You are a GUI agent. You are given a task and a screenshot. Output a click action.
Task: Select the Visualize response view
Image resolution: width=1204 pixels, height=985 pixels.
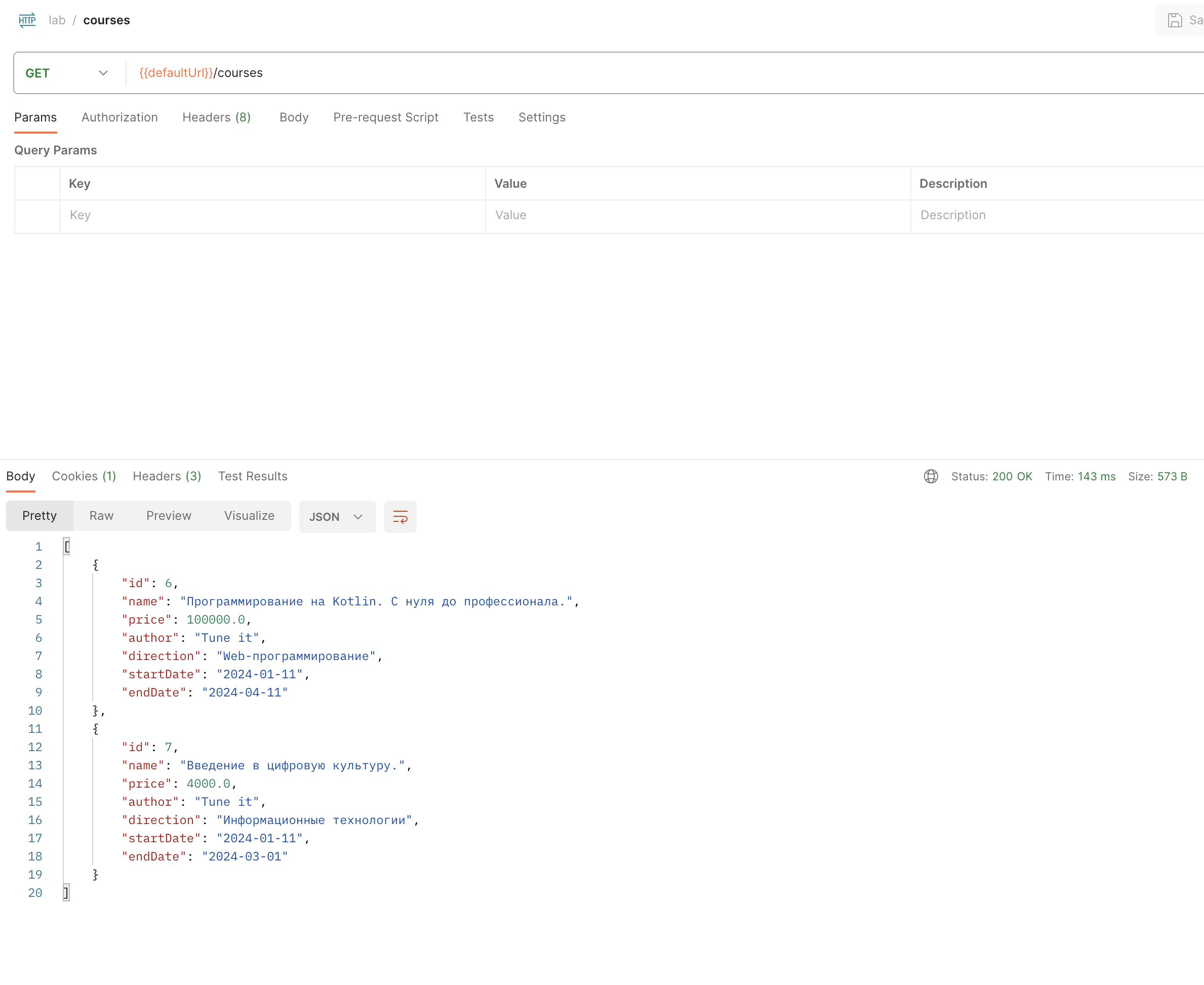(x=249, y=516)
